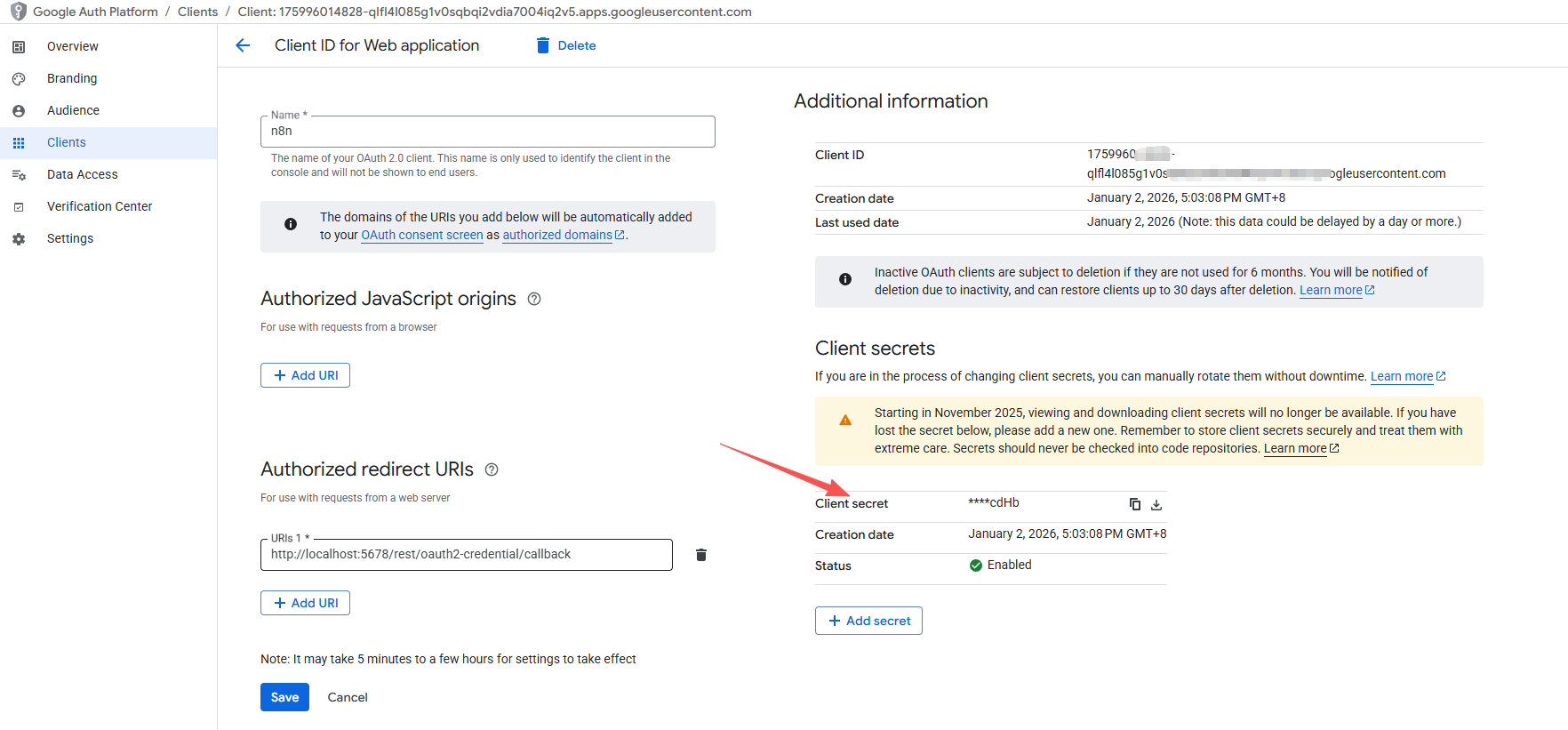Click the back arrow icon
This screenshot has height=730, width=1568.
coord(243,45)
